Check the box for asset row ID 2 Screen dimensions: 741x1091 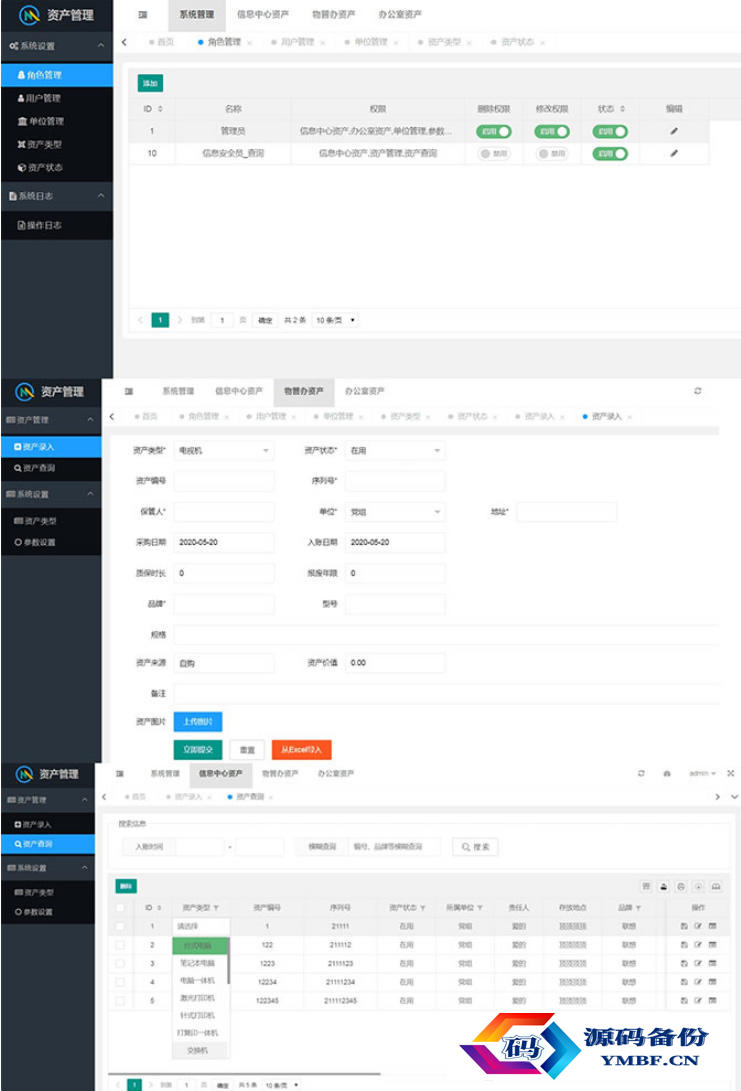(120, 945)
